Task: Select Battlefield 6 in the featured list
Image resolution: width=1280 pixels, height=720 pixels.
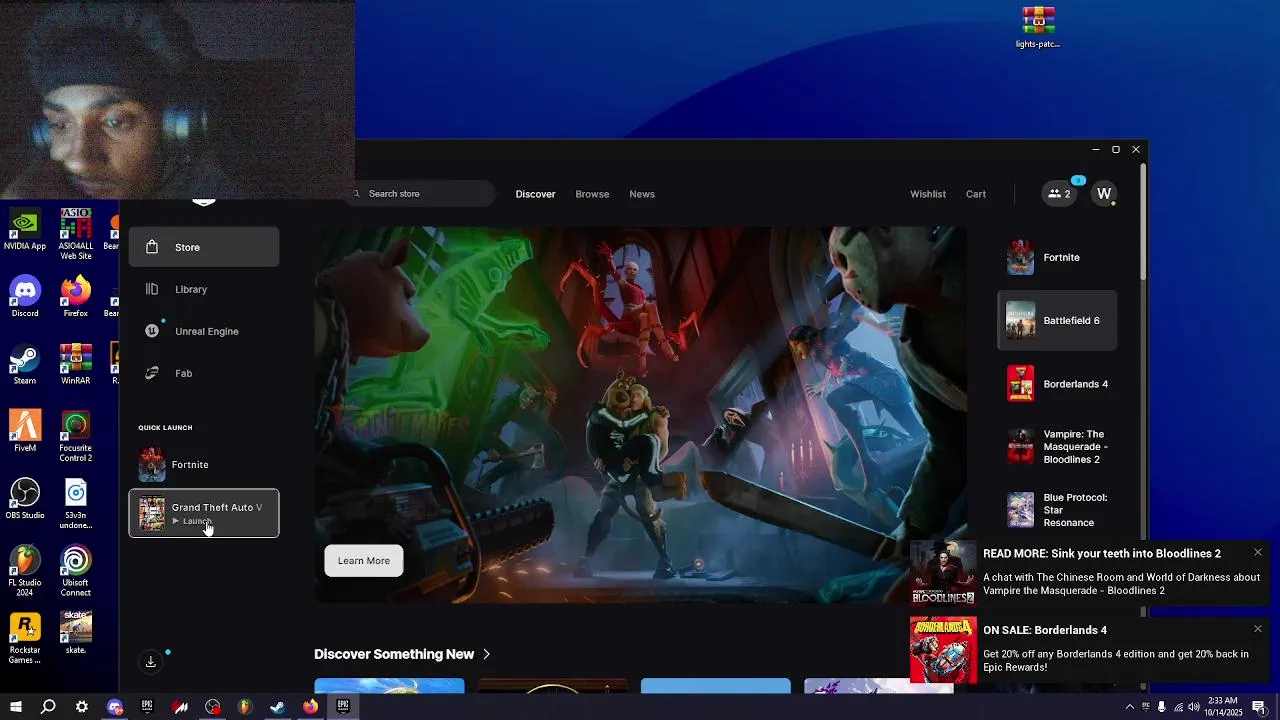Action: click(1057, 321)
